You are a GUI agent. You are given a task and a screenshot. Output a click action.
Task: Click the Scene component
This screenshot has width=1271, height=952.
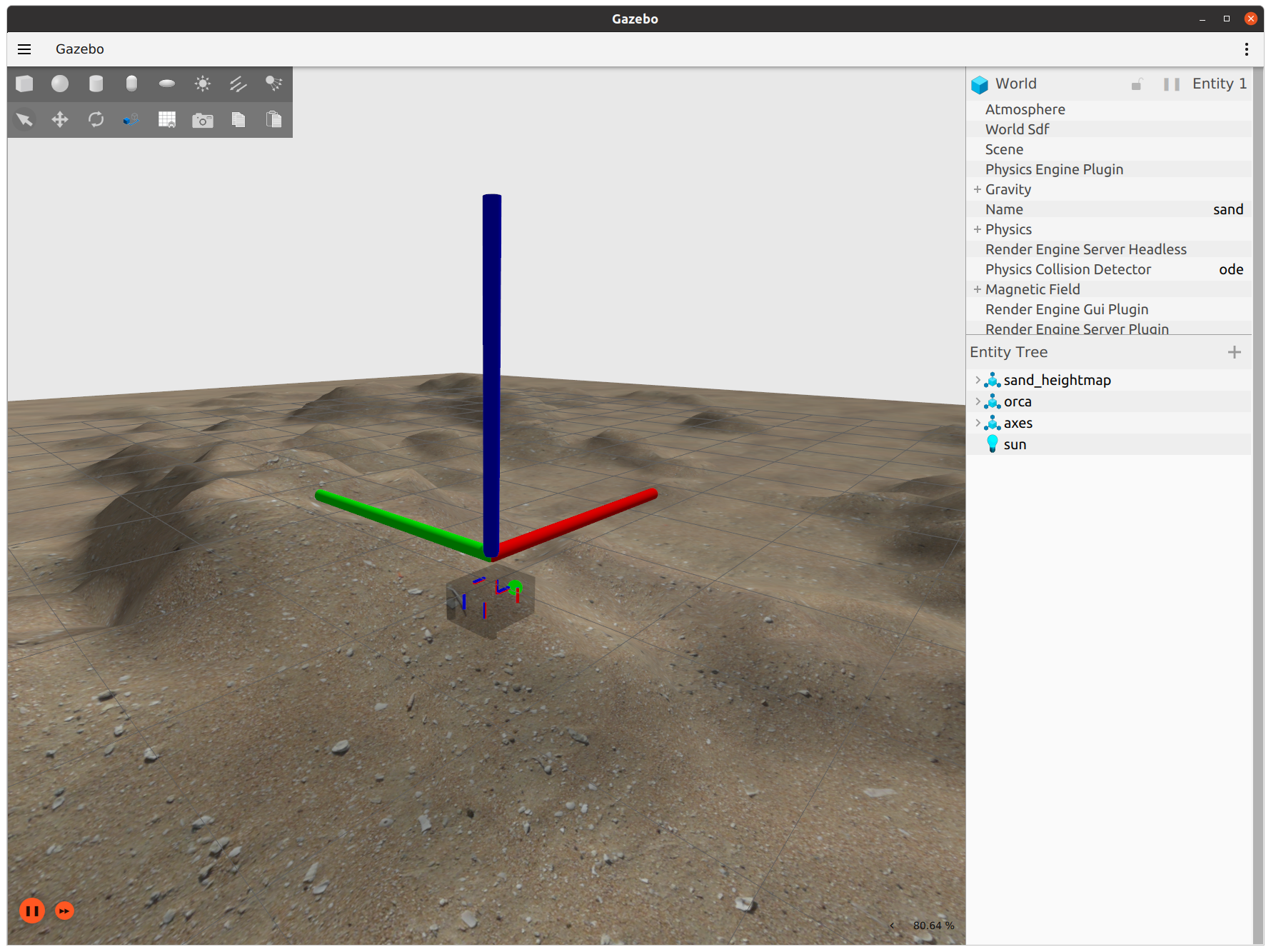(1109, 149)
